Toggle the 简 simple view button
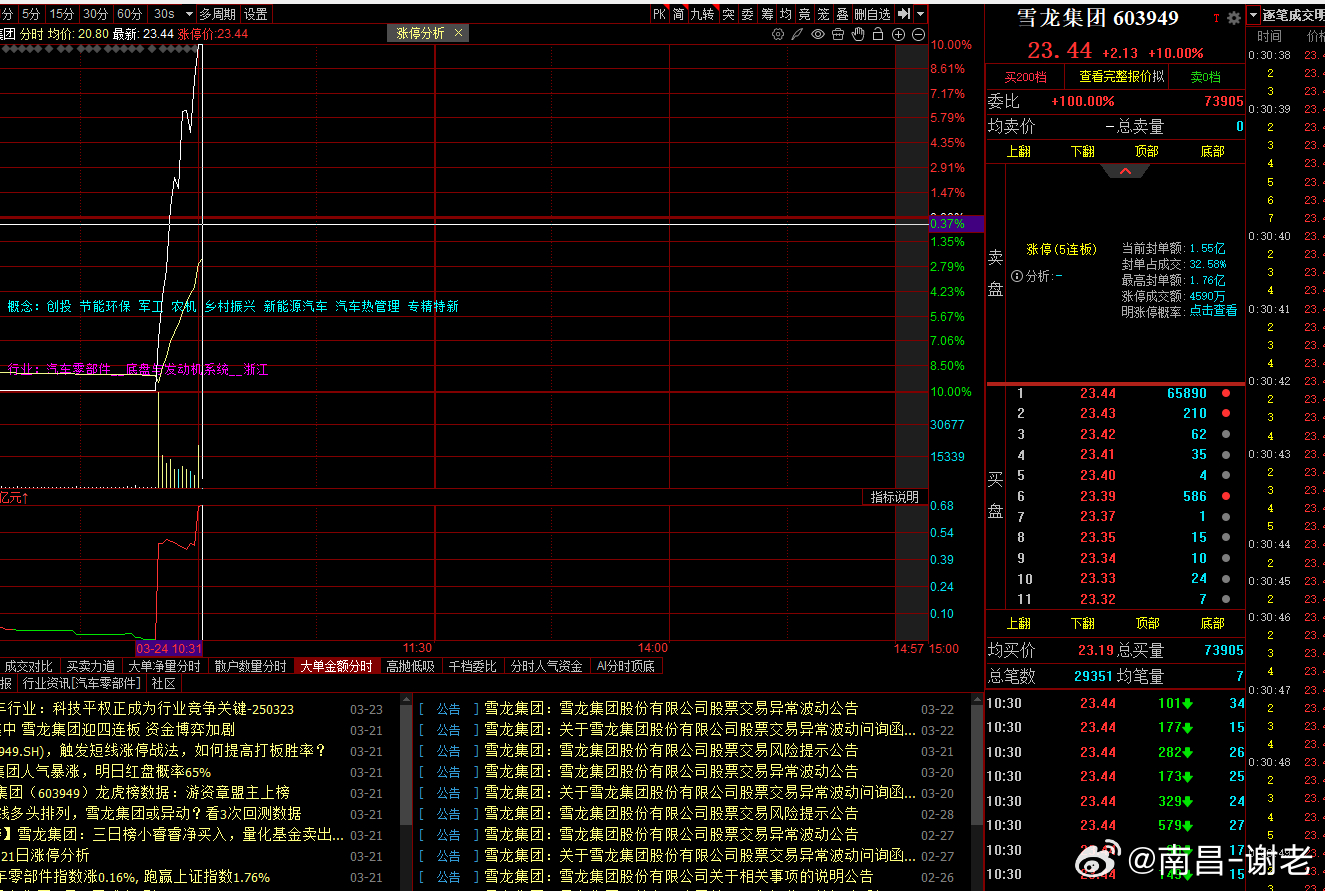Viewport: 1325px width, 891px height. pos(678,14)
